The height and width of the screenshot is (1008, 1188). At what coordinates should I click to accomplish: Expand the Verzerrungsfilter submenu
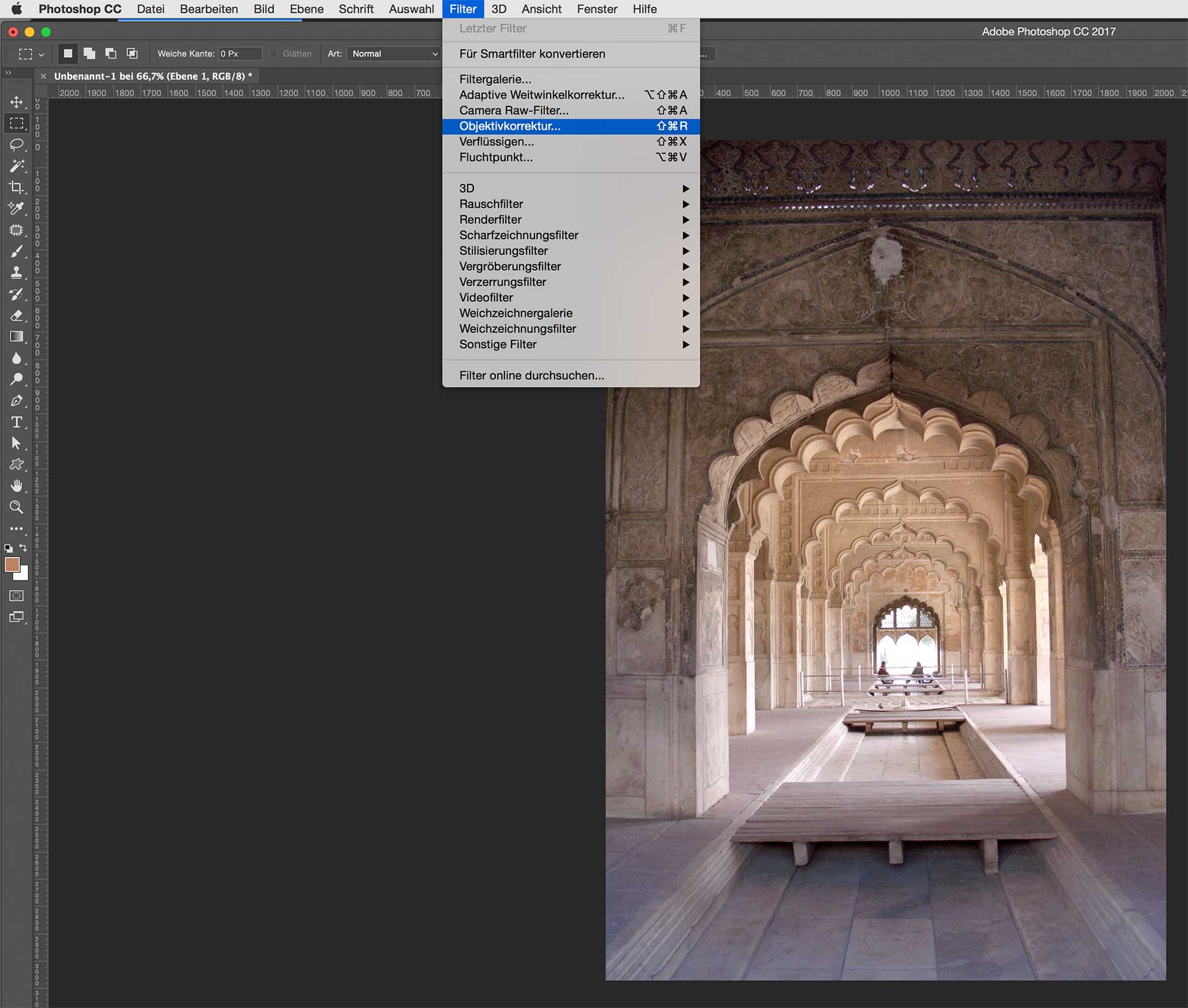(571, 282)
